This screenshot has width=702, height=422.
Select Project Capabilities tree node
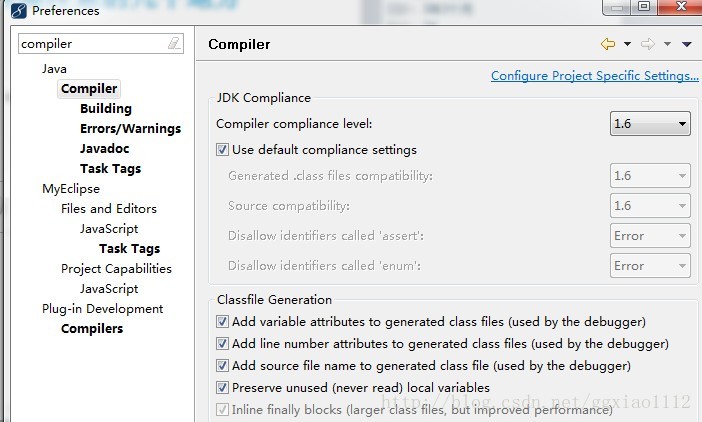[116, 269]
